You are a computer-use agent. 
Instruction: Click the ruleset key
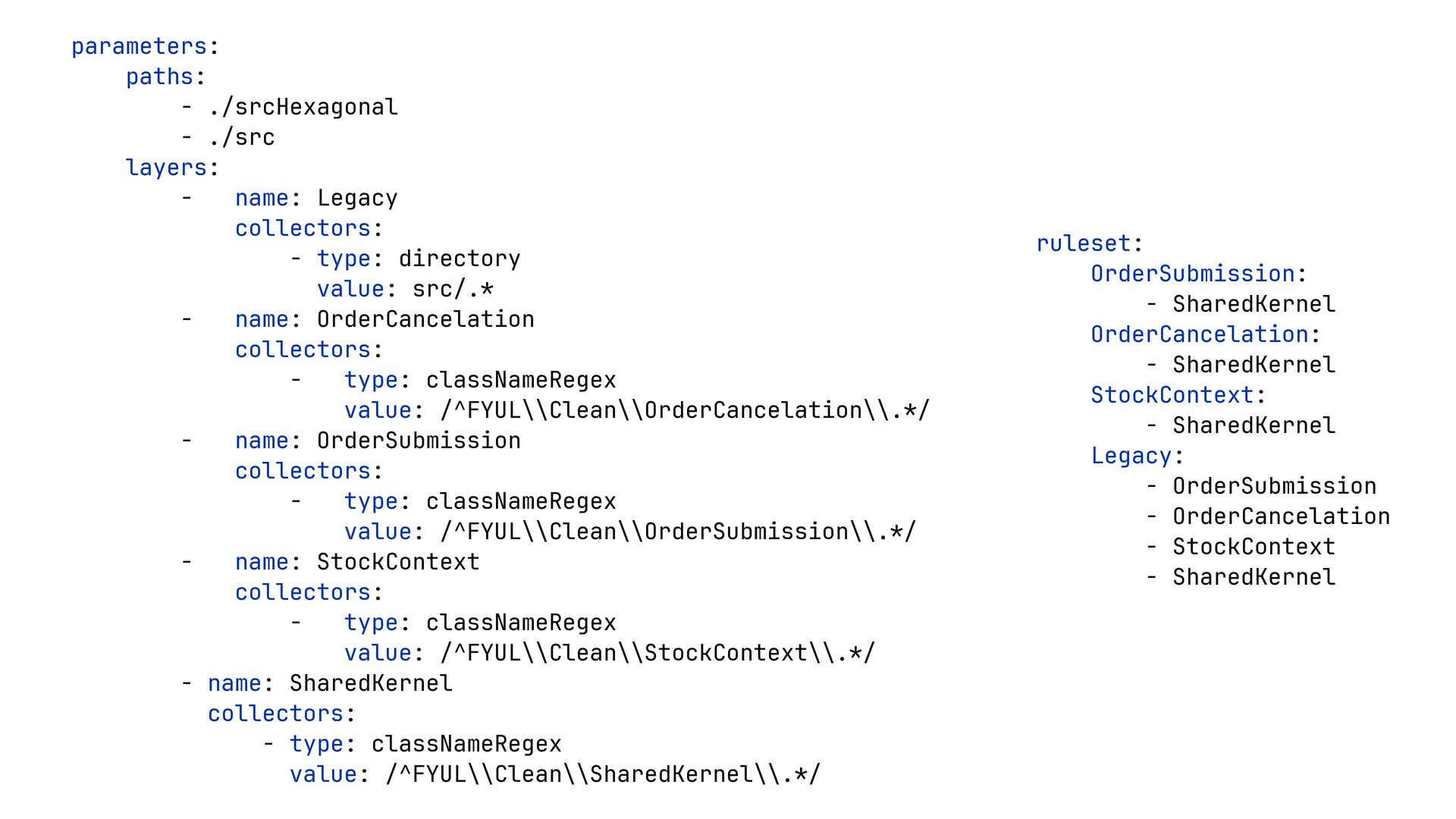point(1083,244)
